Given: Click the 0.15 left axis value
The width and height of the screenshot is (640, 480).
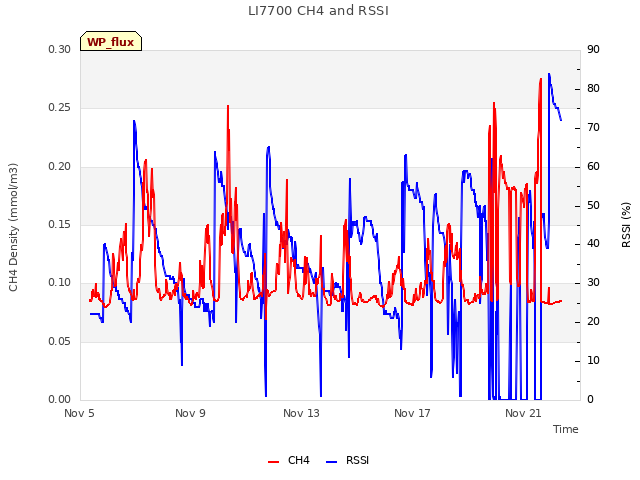Looking at the screenshot, I should coord(59,224).
